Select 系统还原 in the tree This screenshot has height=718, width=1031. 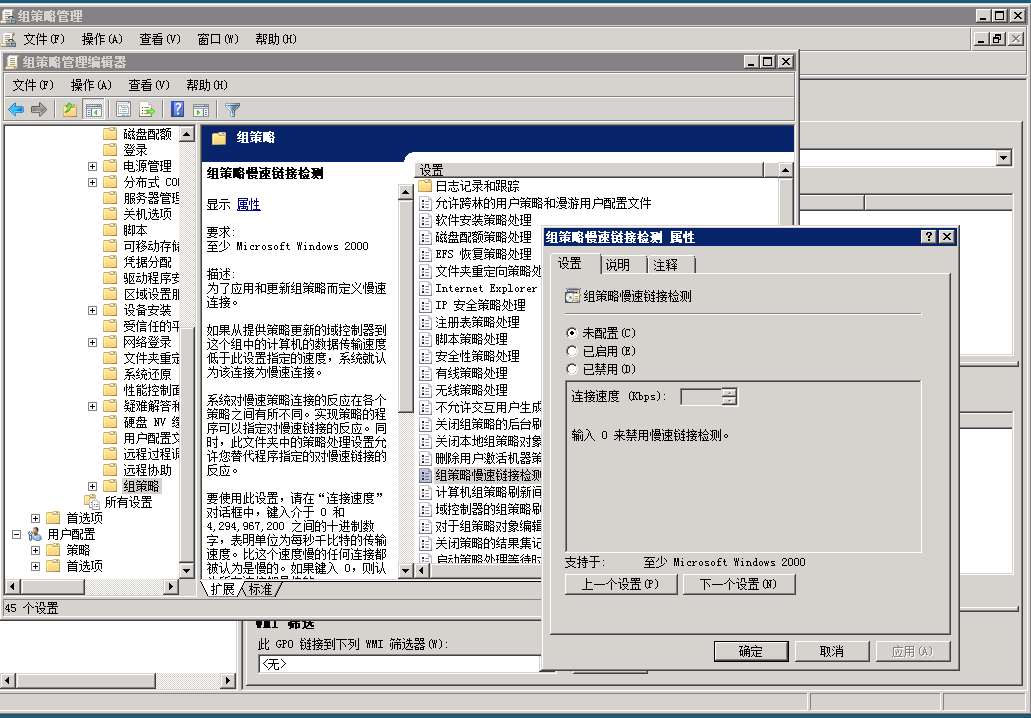click(147, 374)
